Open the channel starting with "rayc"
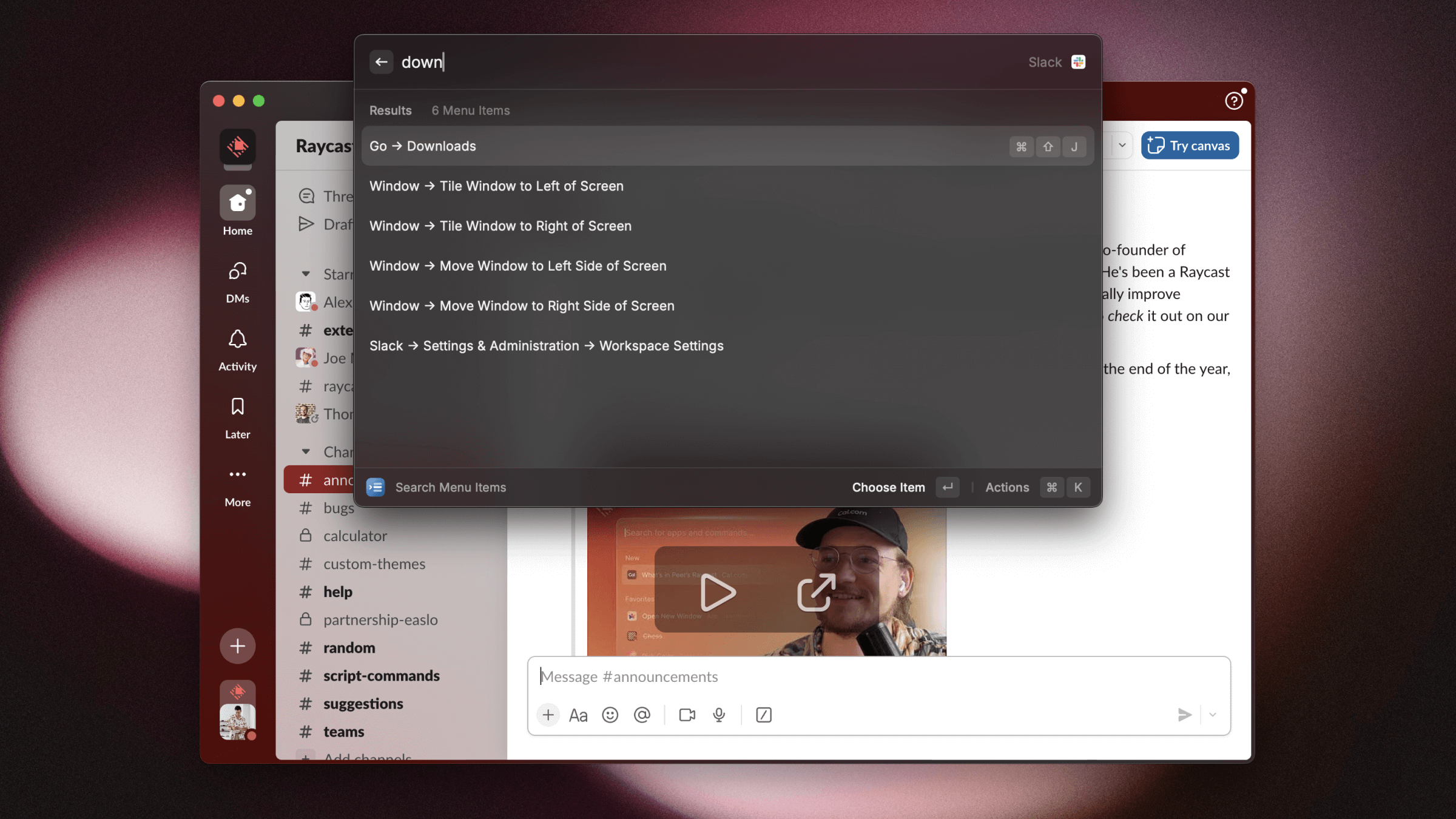The height and width of the screenshot is (819, 1456). tap(325, 386)
